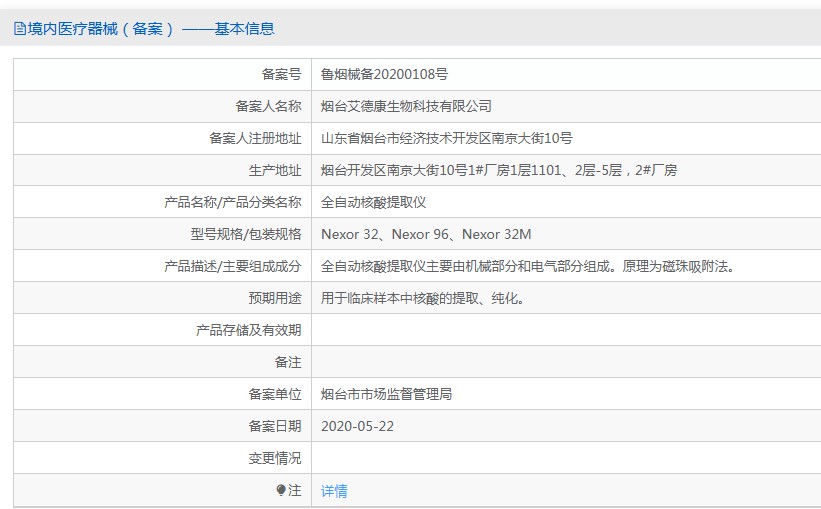
Task: Click the 备案单位 label
Action: pyautogui.click(x=275, y=394)
